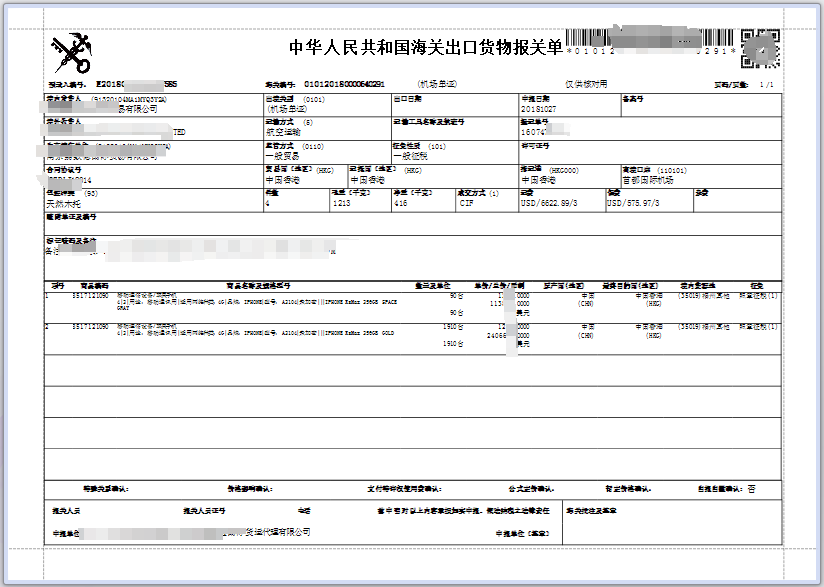This screenshot has width=824, height=587.
Task: Click levy nature 一般征税
Action: coord(410,156)
